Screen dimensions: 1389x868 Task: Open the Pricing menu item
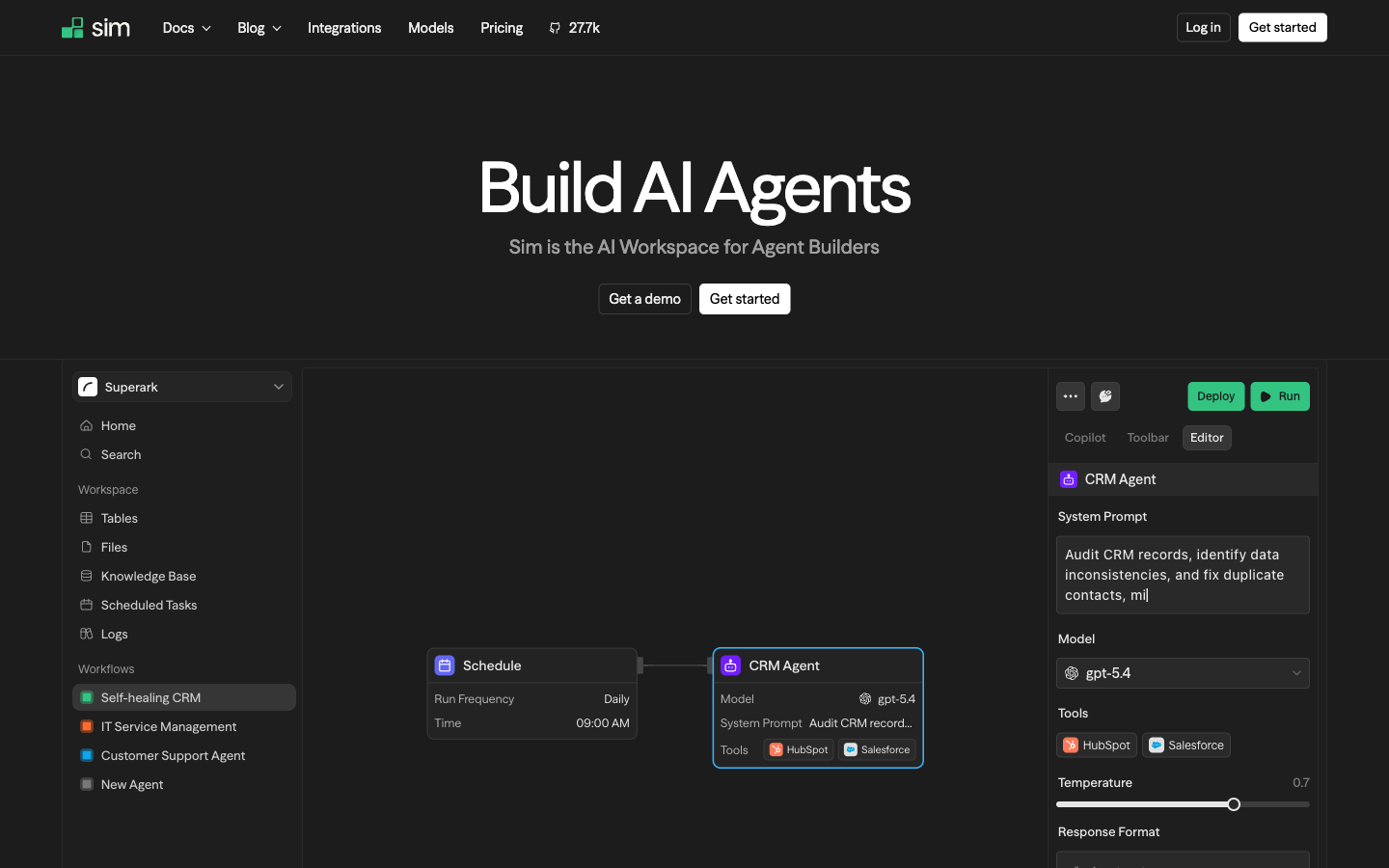pos(501,28)
